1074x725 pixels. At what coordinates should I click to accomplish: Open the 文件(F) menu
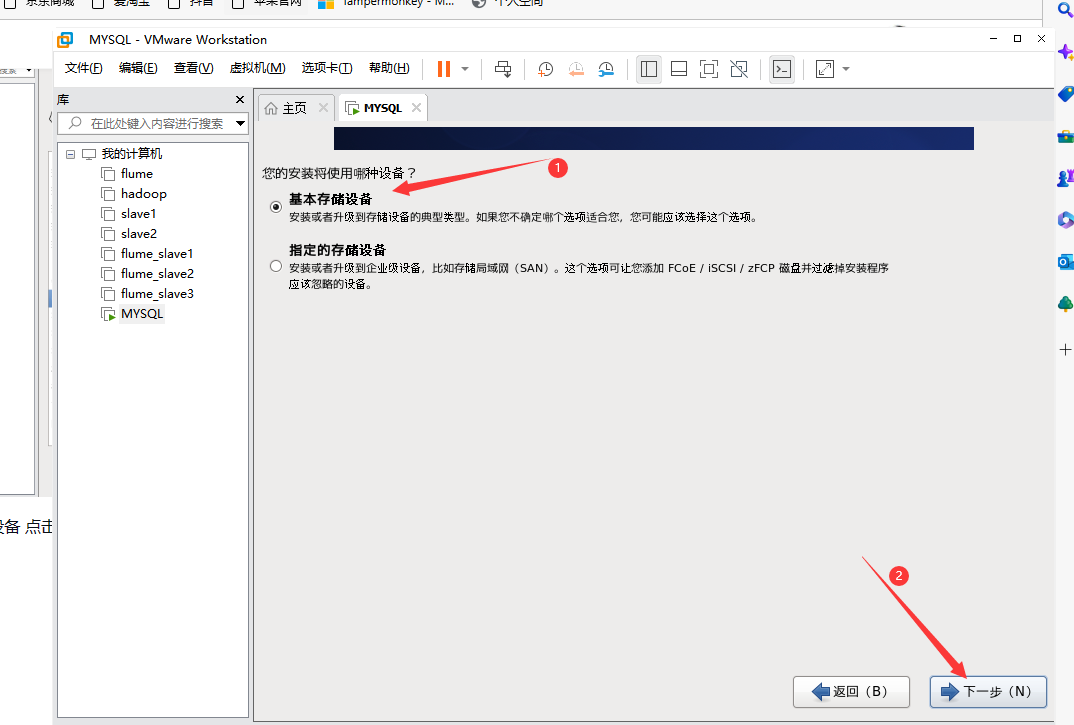[x=84, y=68]
